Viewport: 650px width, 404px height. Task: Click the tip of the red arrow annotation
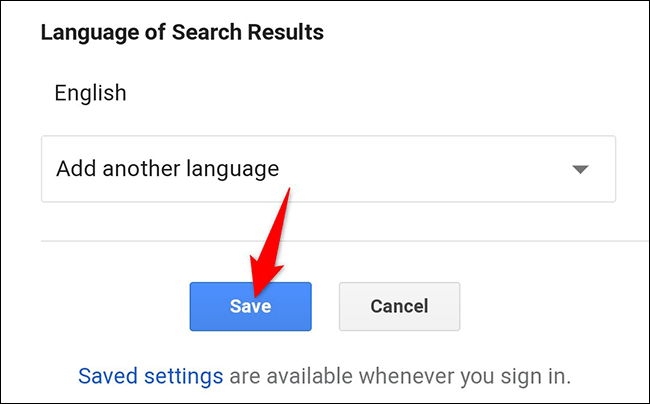click(x=257, y=283)
